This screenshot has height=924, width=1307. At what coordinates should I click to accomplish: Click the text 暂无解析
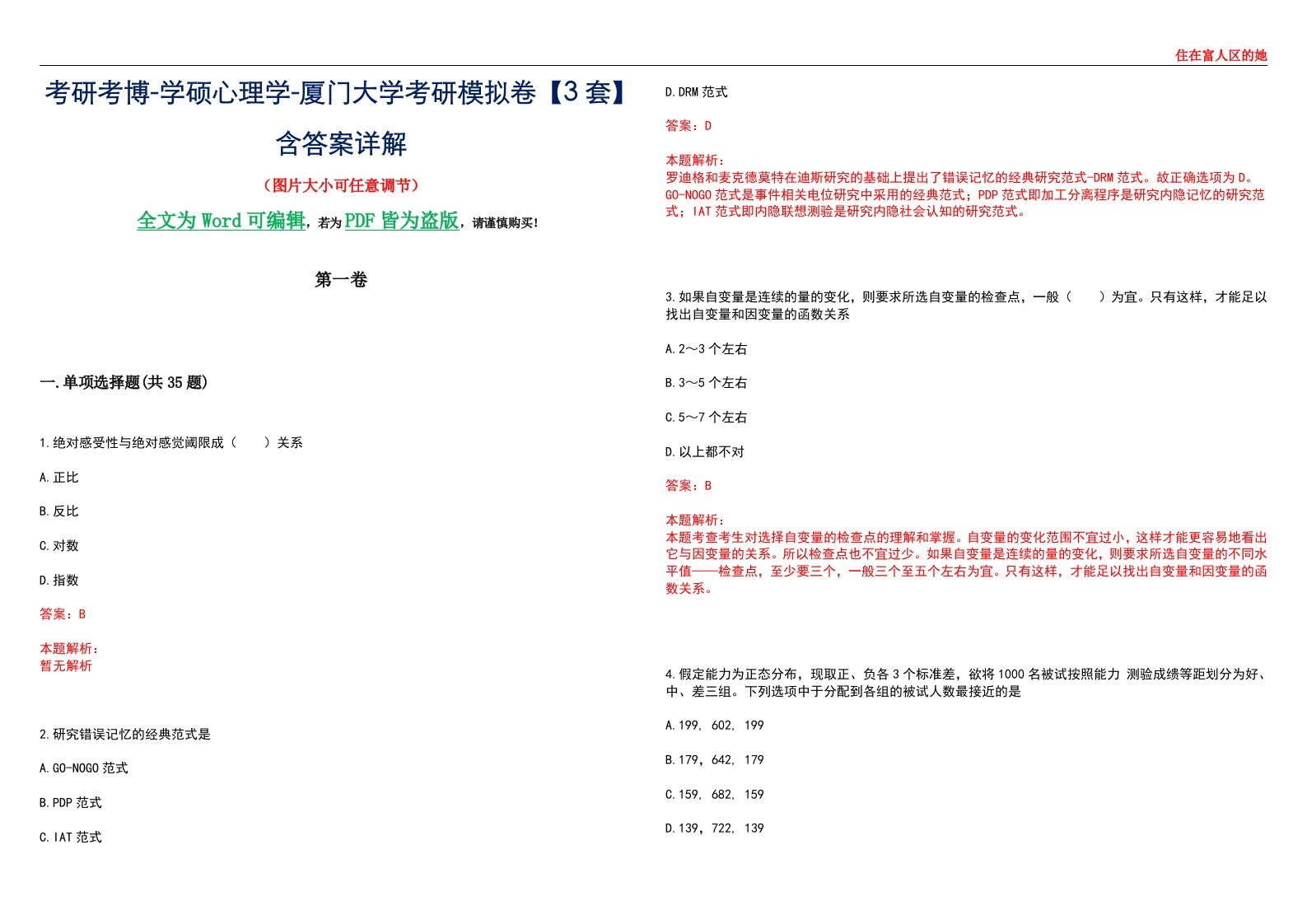point(66,665)
